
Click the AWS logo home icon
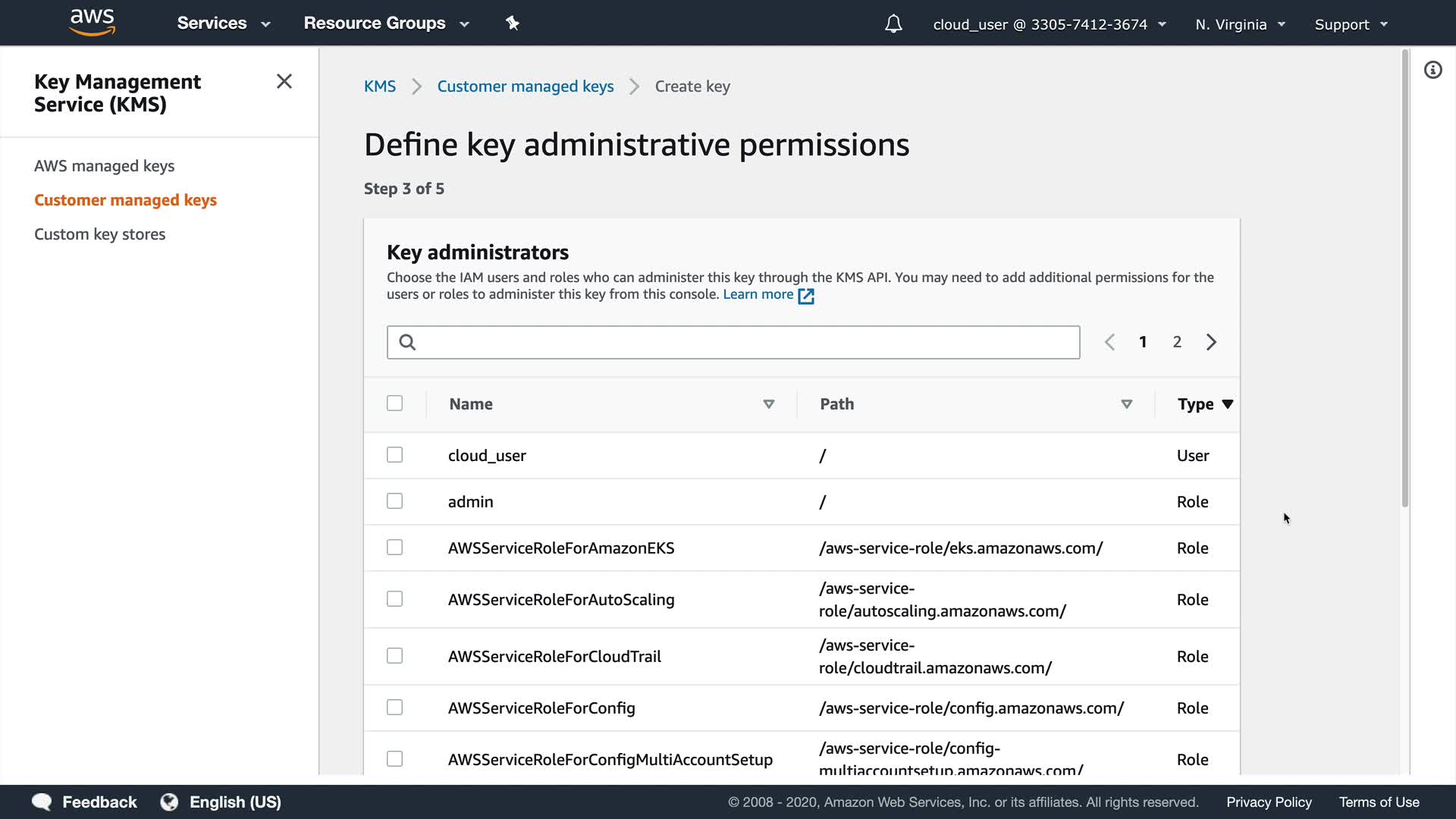coord(92,23)
